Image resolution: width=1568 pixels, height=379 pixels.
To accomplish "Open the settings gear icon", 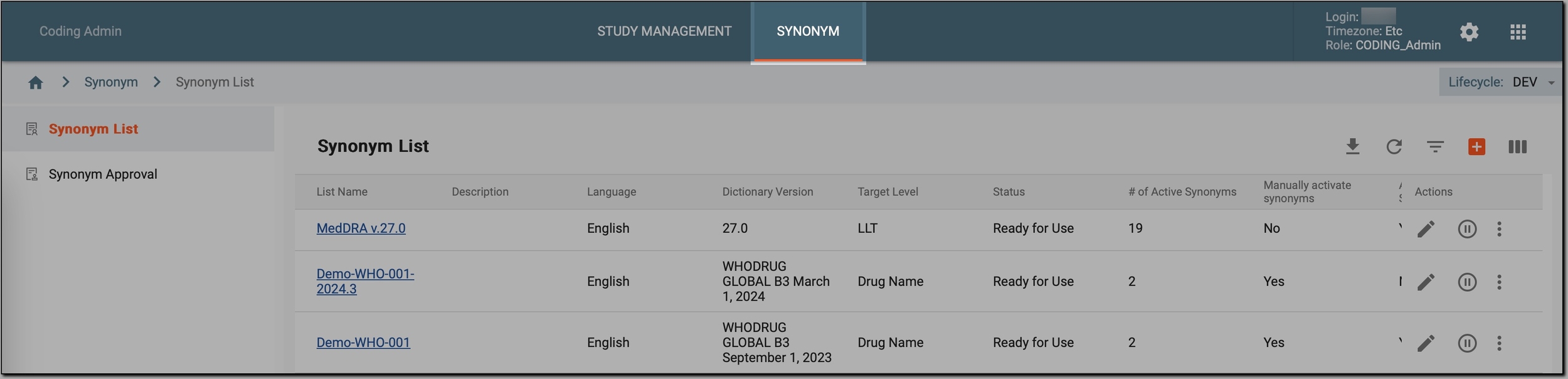I will pyautogui.click(x=1469, y=32).
